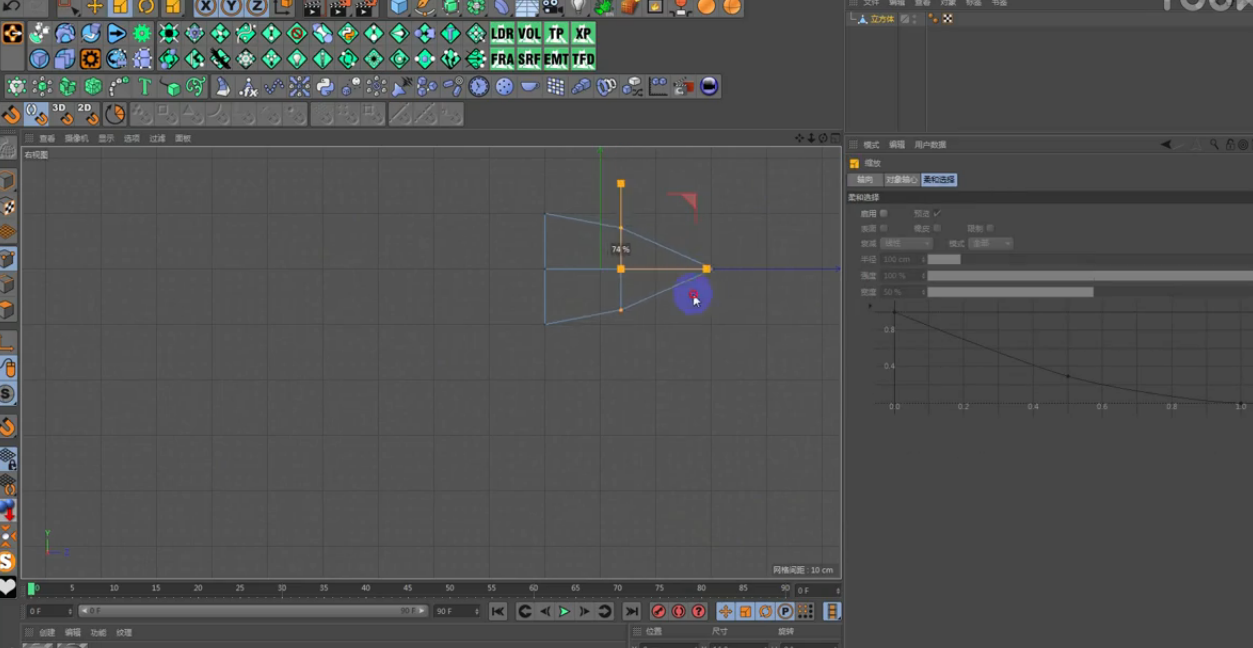Open the 衰减 falloff dropdown
Screen dimensions: 1253x648
pyautogui.click(x=906, y=243)
